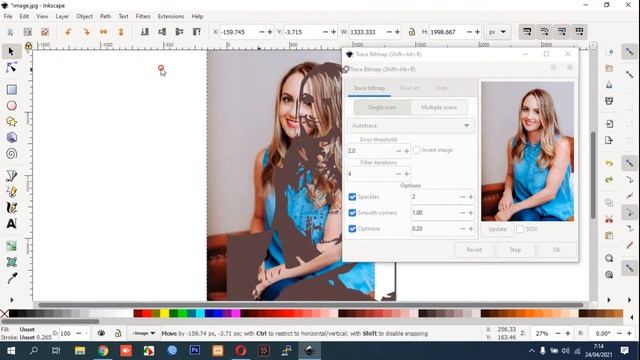Viewport: 640px width, 360px height.
Task: Open Windows Start menu
Action: 11,351
